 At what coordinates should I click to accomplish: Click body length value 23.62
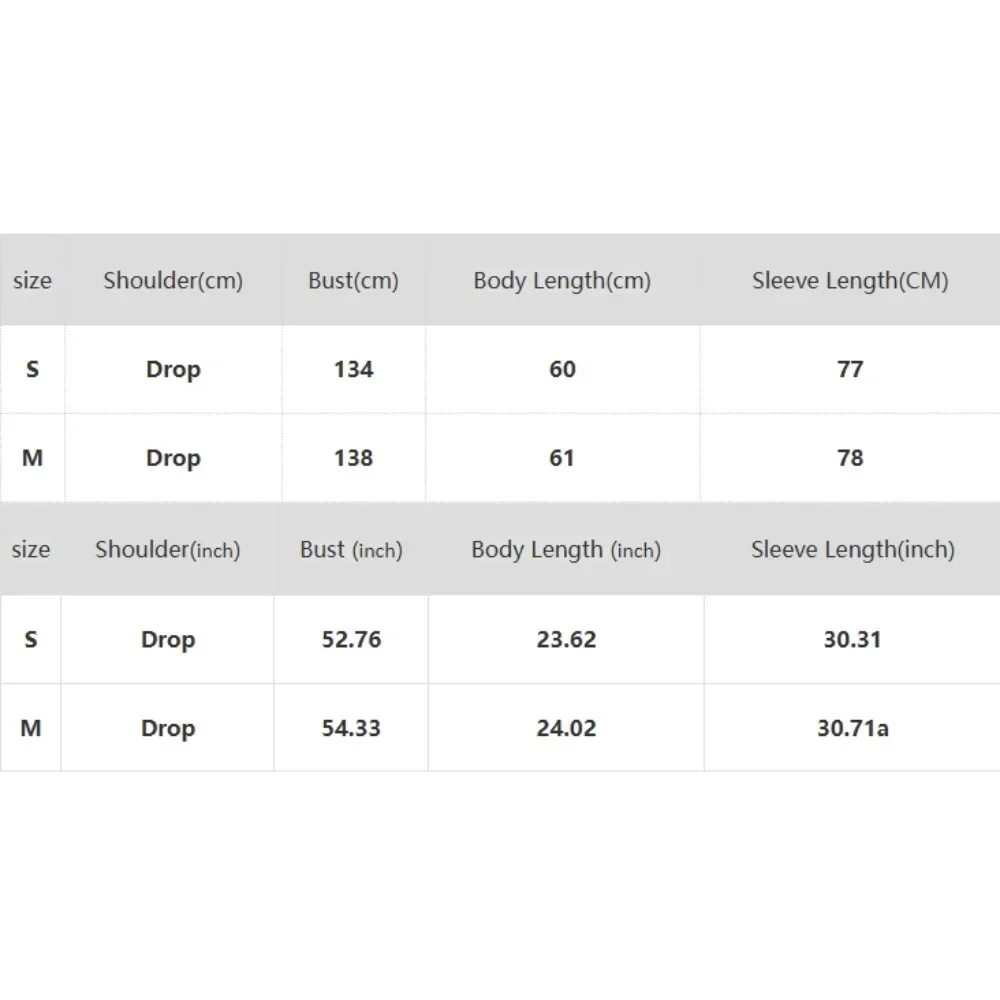[566, 639]
